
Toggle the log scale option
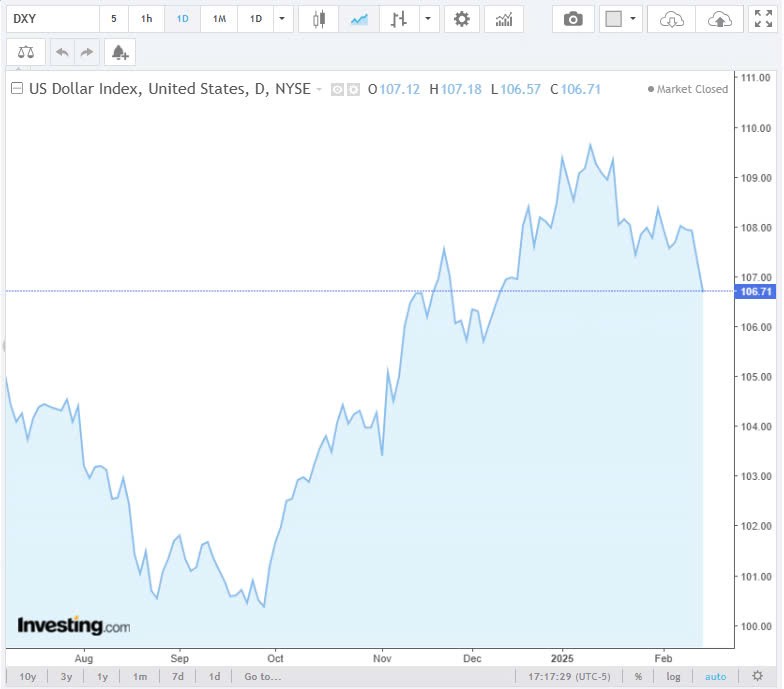[674, 677]
